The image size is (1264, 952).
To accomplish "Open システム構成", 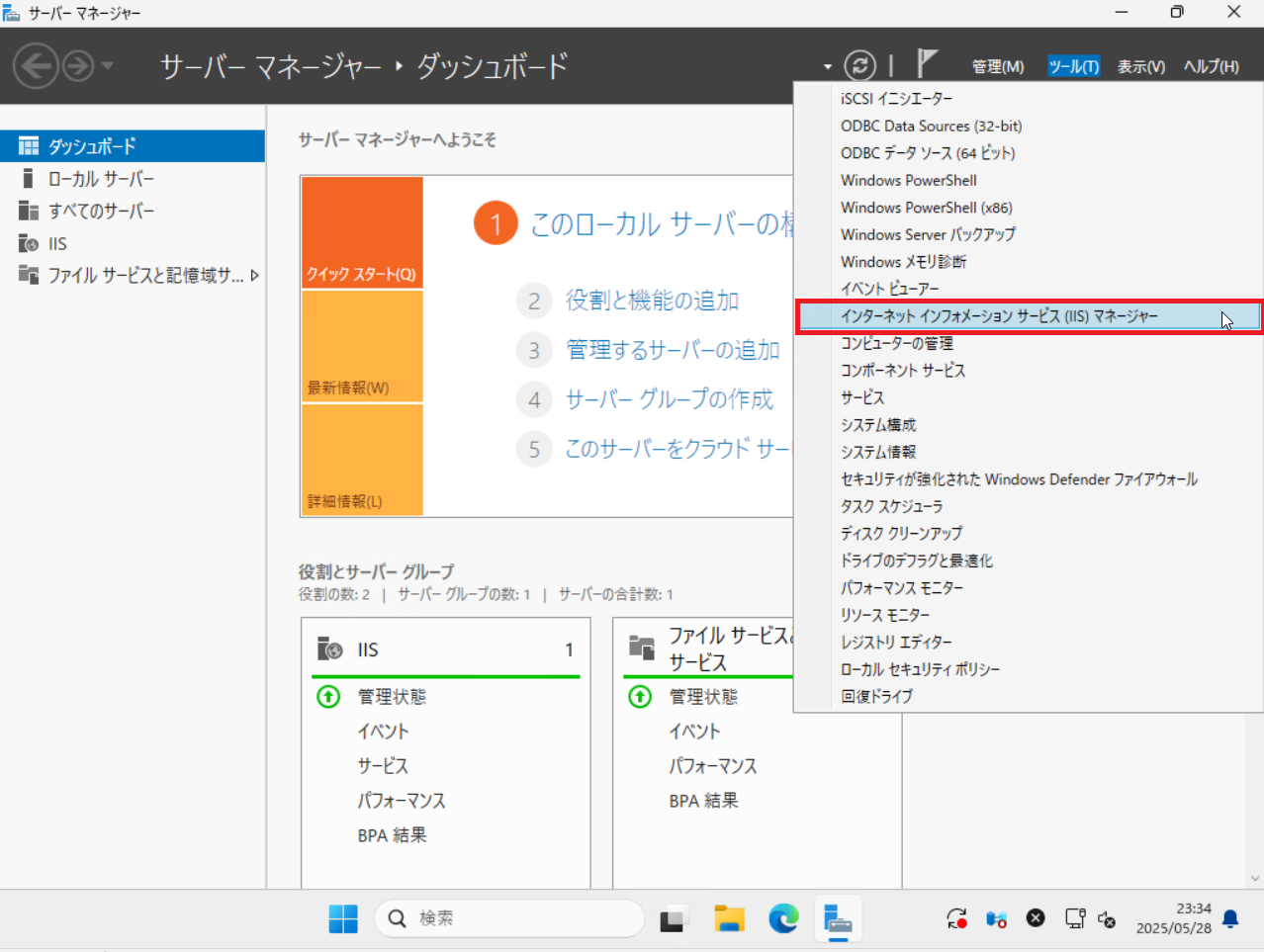I will (x=1029, y=425).
